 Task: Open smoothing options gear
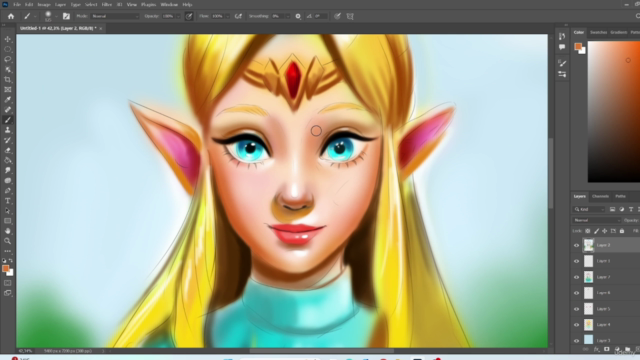click(x=298, y=16)
